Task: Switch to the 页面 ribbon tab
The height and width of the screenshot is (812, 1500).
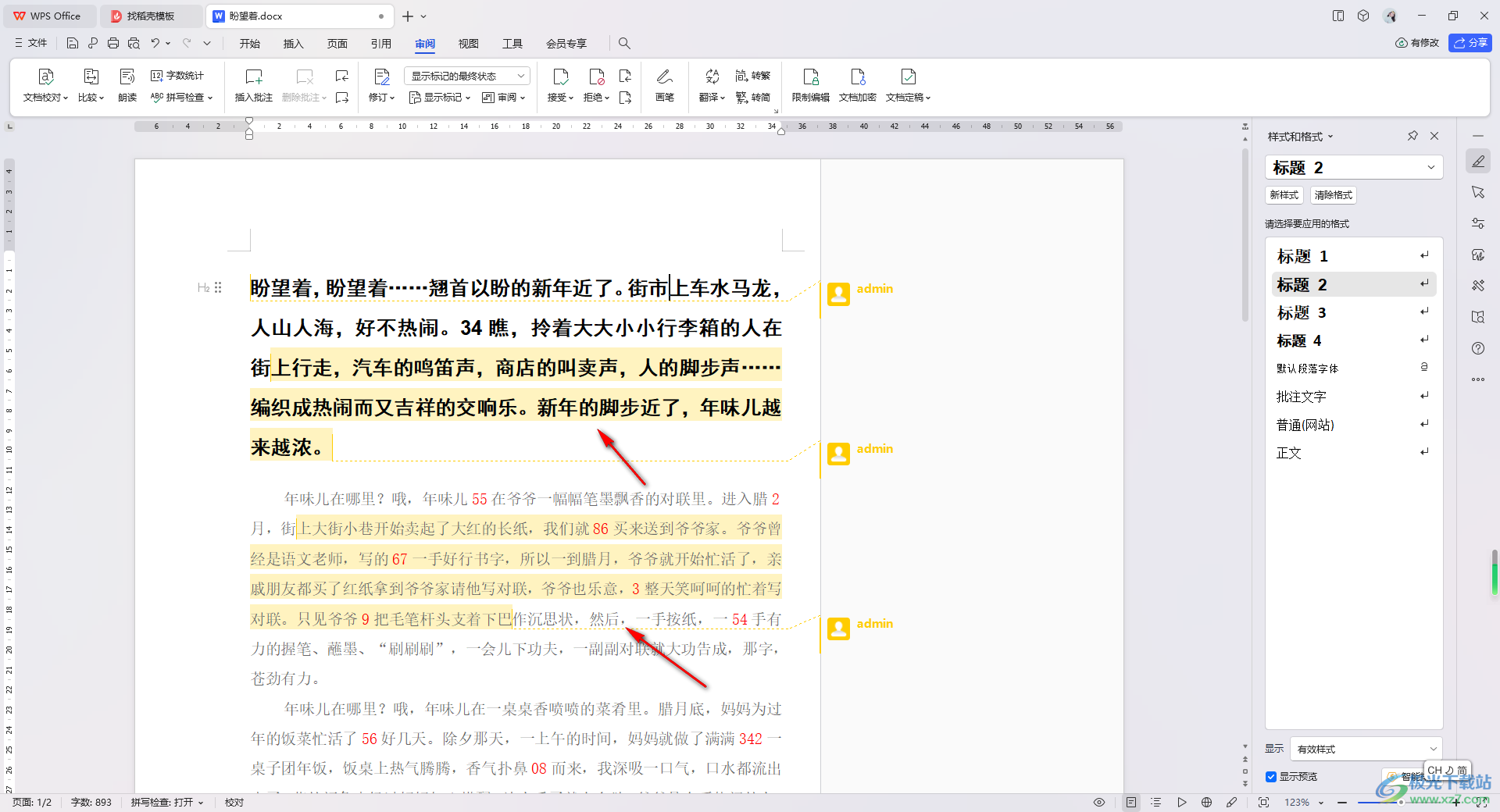Action: [337, 43]
